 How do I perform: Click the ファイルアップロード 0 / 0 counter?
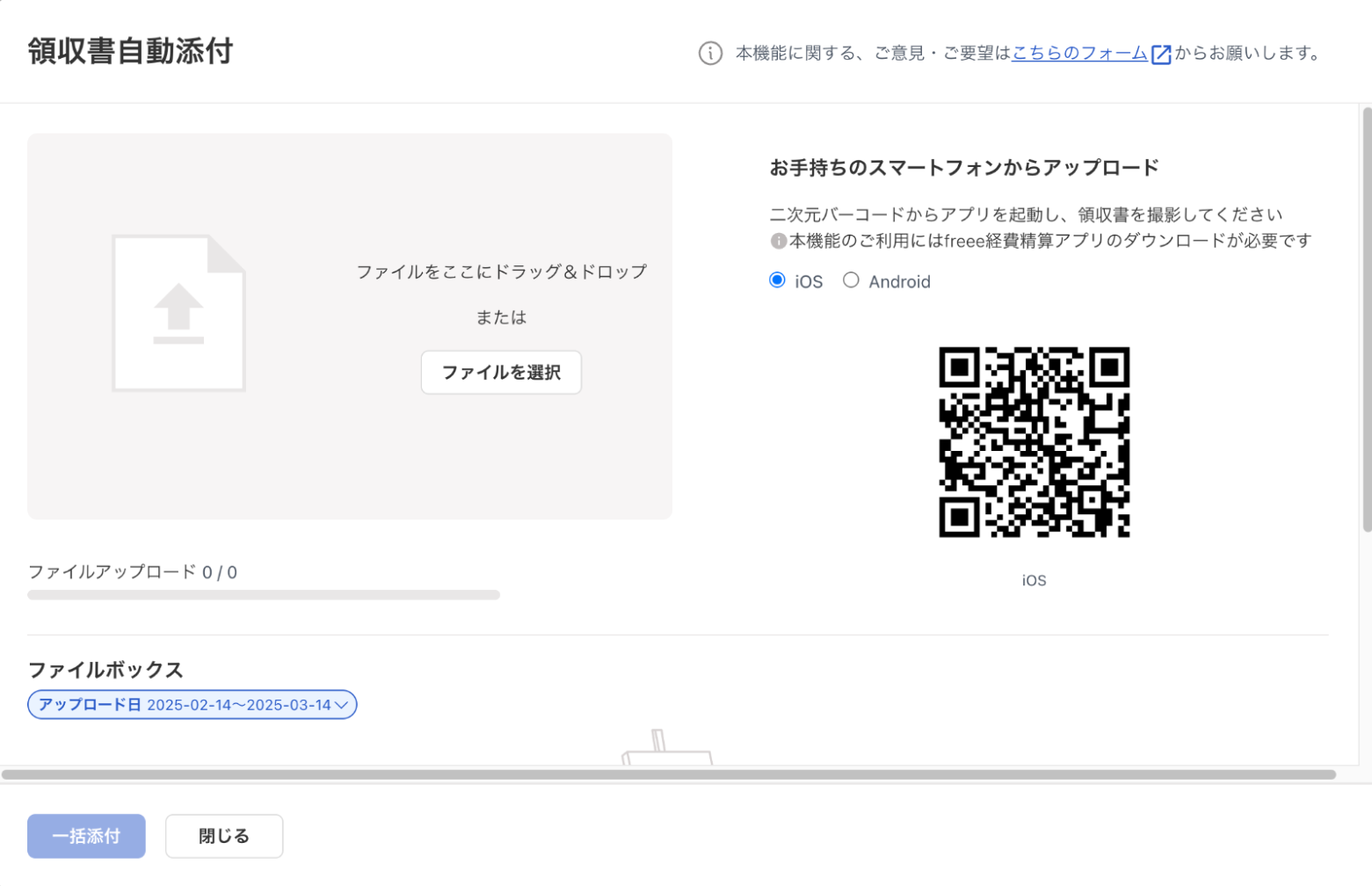[133, 572]
